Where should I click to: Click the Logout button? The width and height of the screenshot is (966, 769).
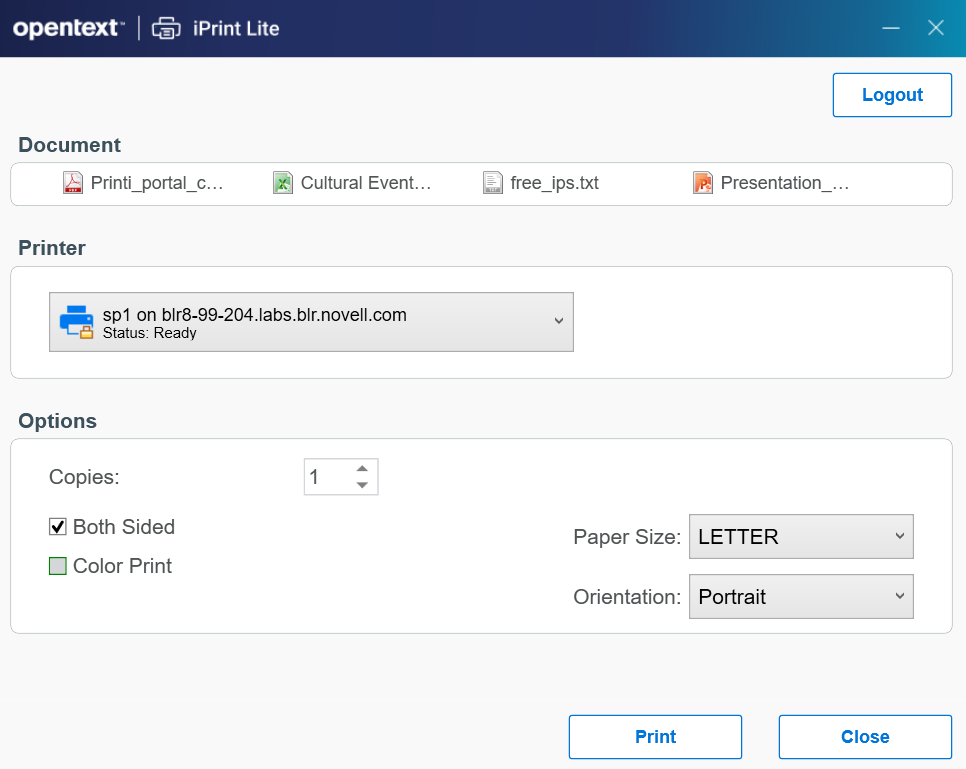click(892, 95)
